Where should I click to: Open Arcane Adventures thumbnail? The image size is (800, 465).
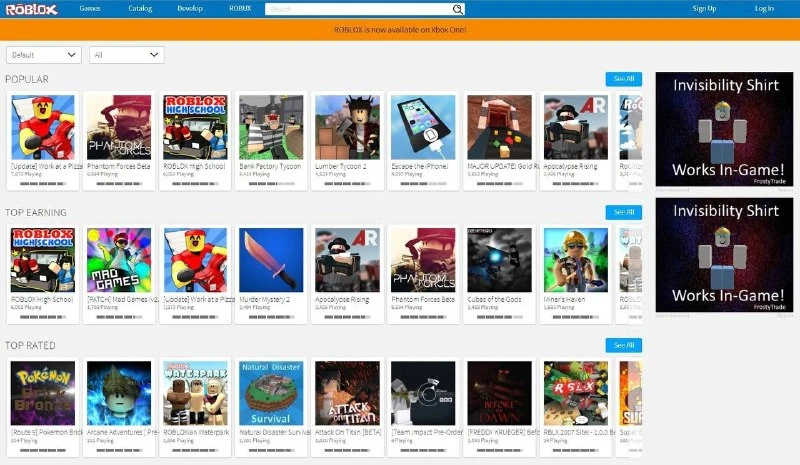tap(119, 394)
